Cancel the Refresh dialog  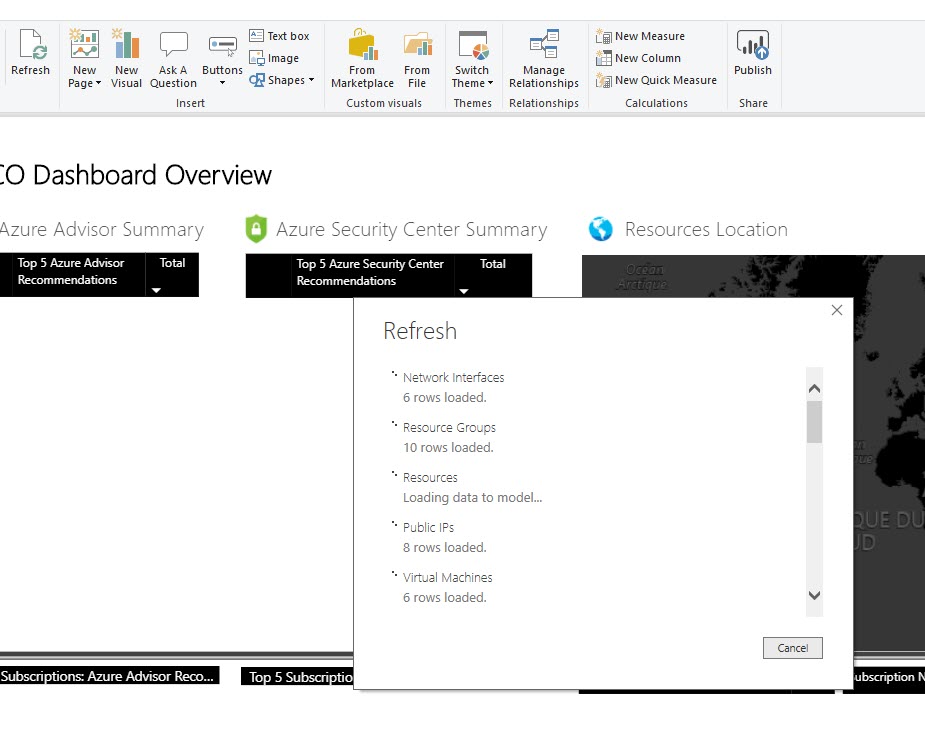[792, 648]
